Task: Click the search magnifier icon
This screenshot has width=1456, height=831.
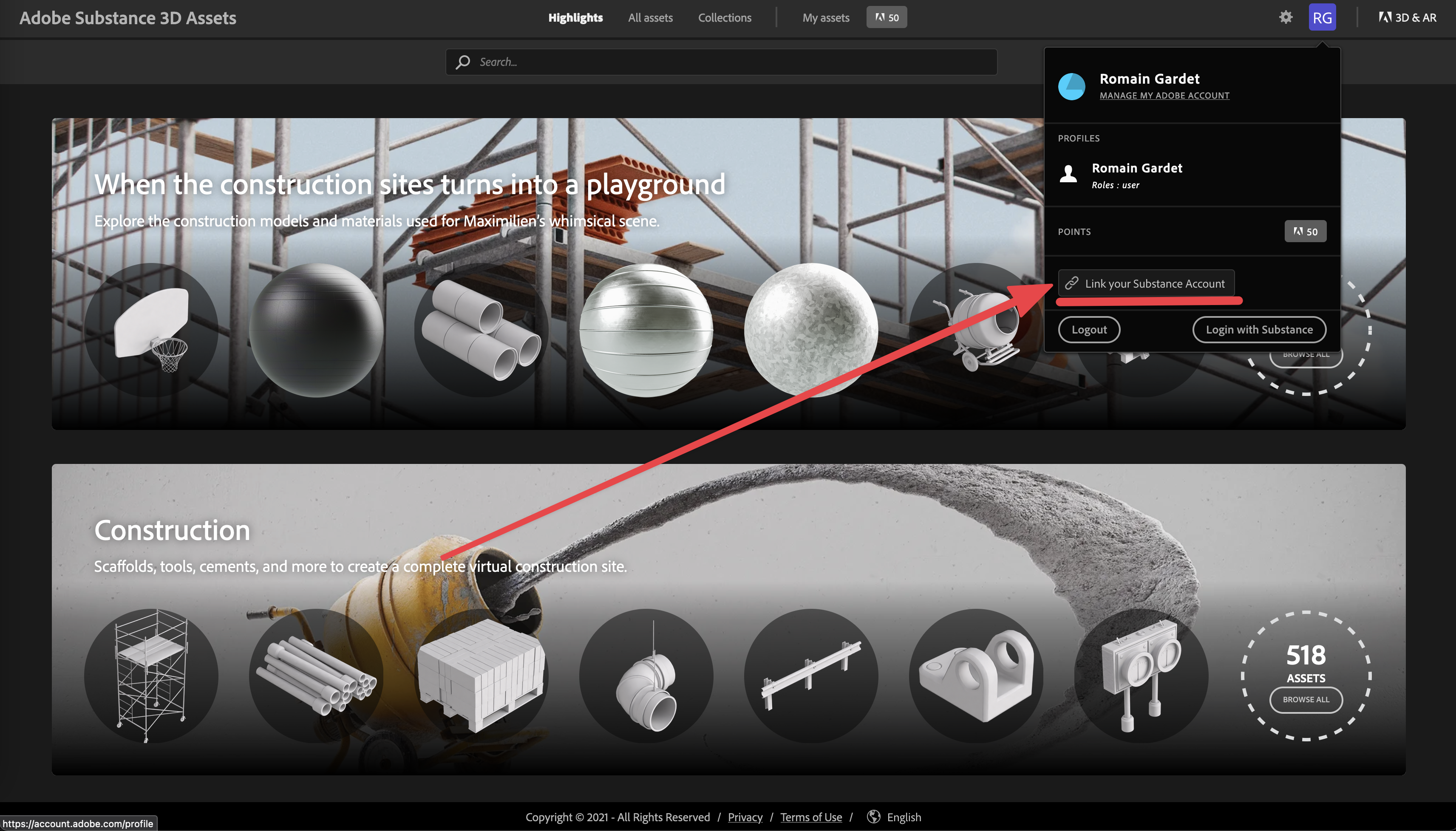Action: pos(463,61)
